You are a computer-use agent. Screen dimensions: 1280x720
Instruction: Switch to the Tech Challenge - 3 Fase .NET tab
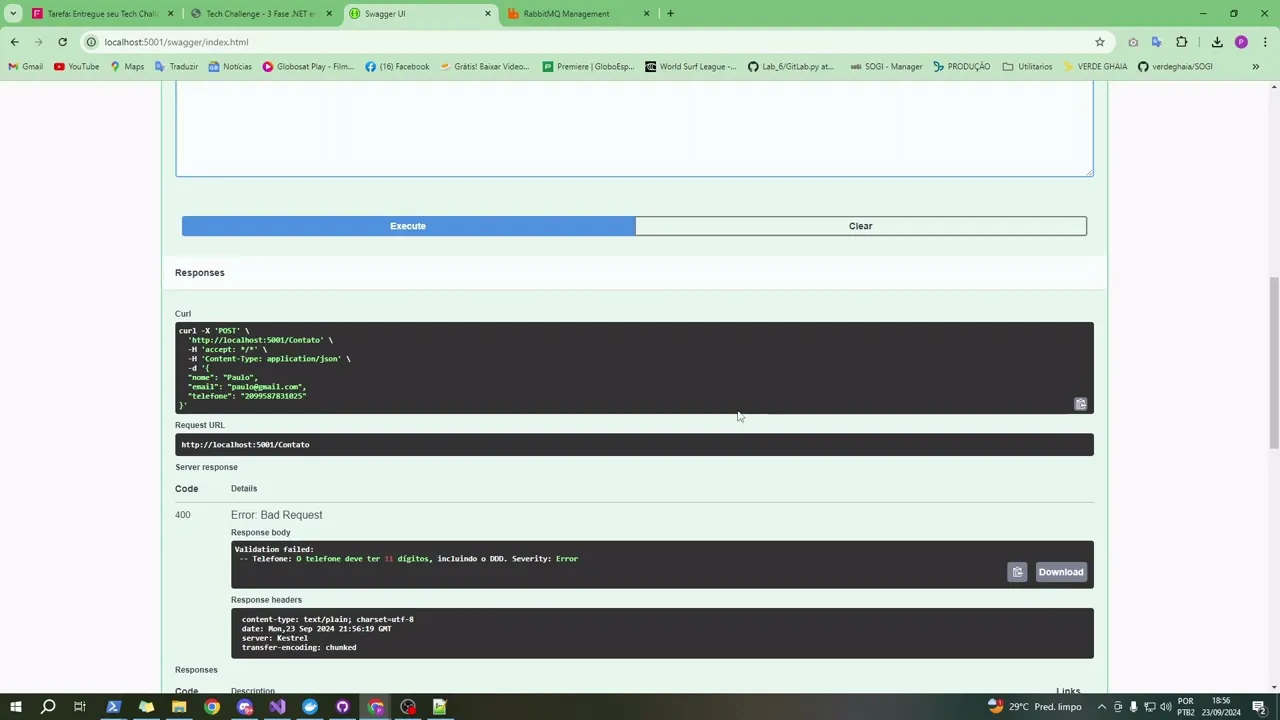259,14
